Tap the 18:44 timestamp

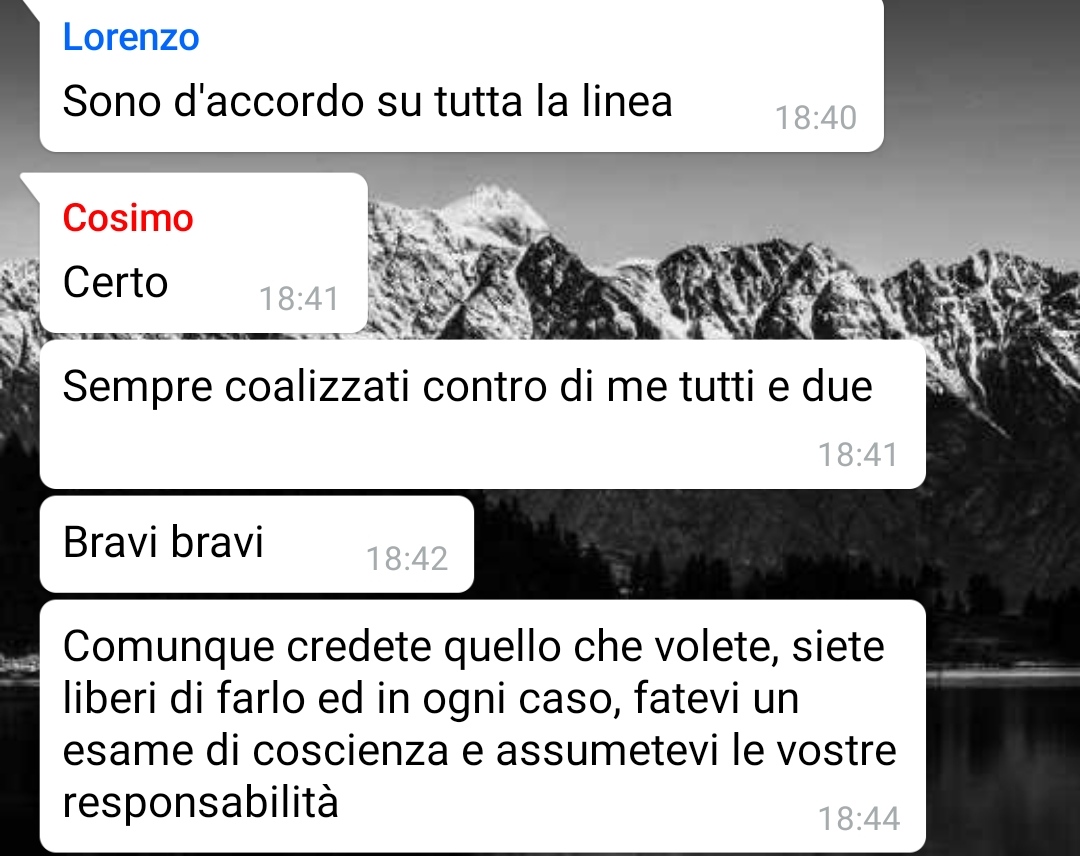[x=858, y=819]
